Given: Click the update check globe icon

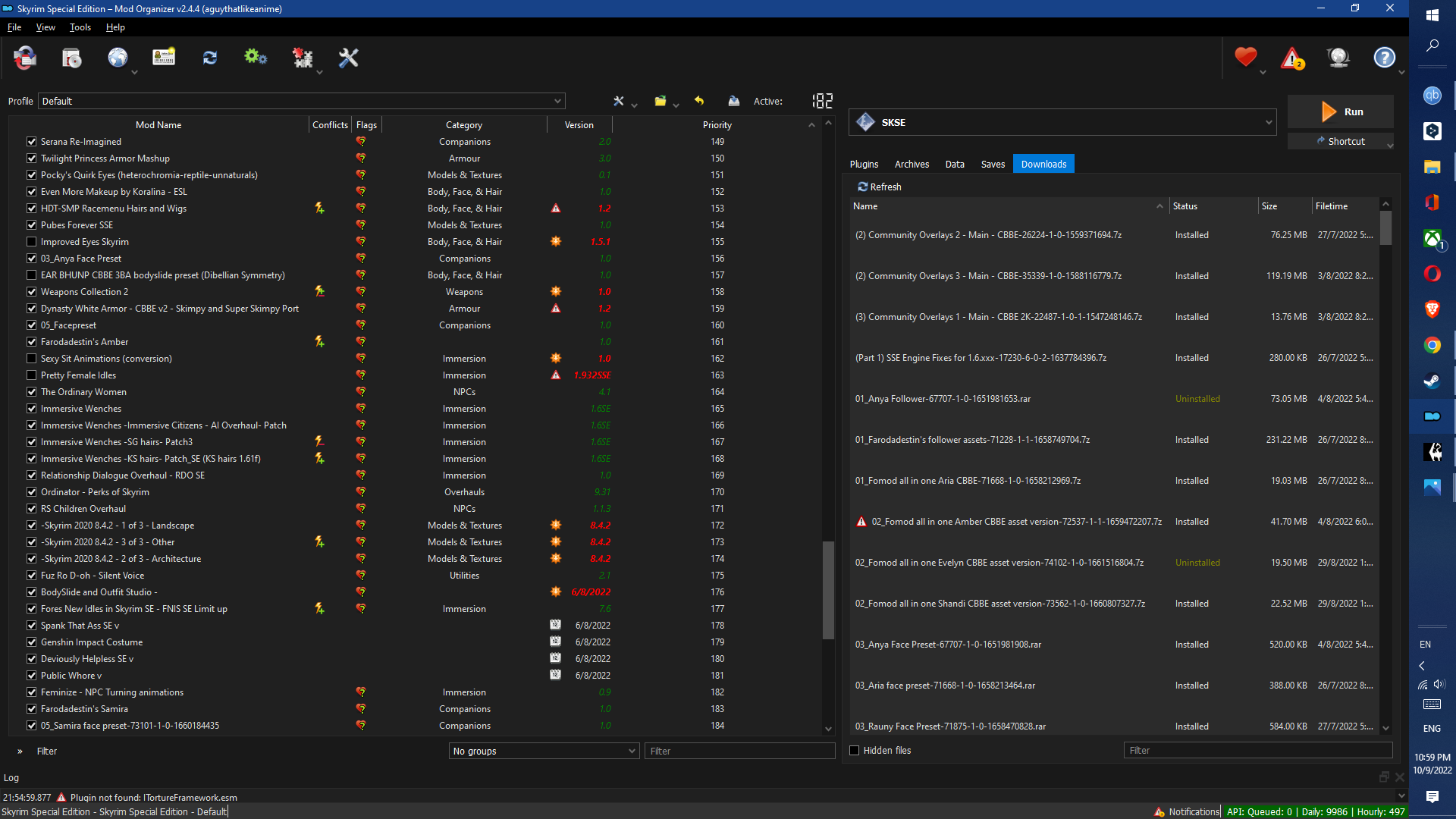Looking at the screenshot, I should (x=1338, y=58).
